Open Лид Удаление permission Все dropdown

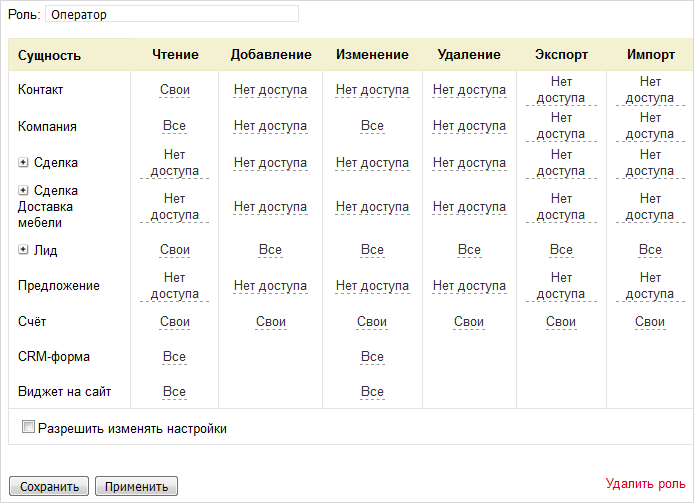[469, 250]
